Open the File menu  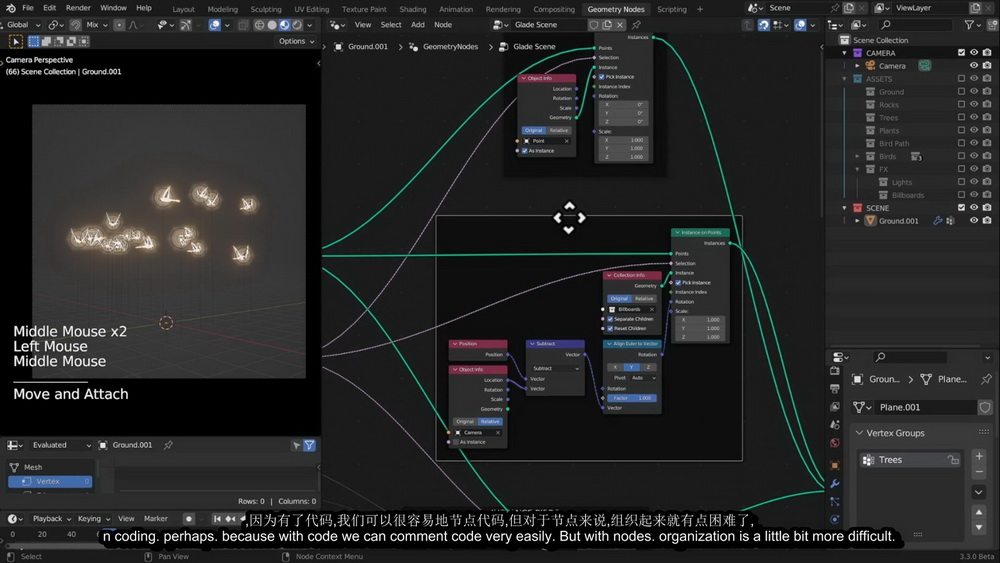point(28,8)
